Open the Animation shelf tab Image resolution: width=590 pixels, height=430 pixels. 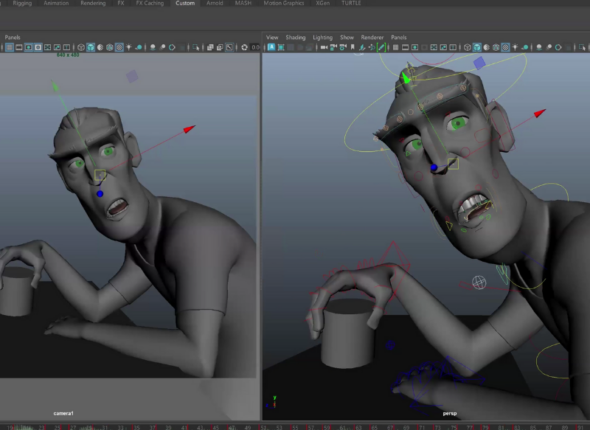pyautogui.click(x=56, y=3)
